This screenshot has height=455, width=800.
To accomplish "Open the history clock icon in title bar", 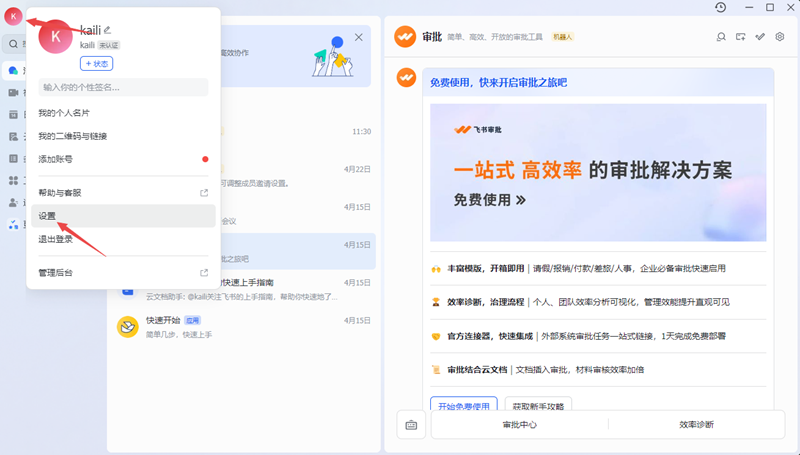I will pyautogui.click(x=720, y=7).
